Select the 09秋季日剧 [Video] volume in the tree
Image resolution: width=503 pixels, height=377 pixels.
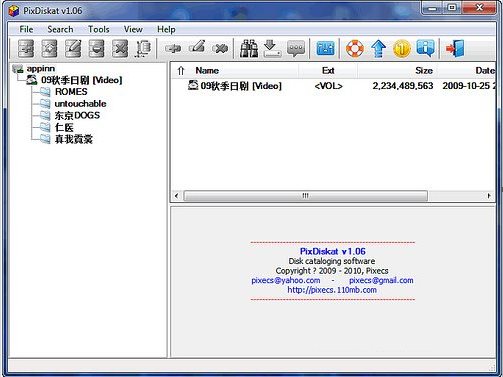click(x=82, y=80)
